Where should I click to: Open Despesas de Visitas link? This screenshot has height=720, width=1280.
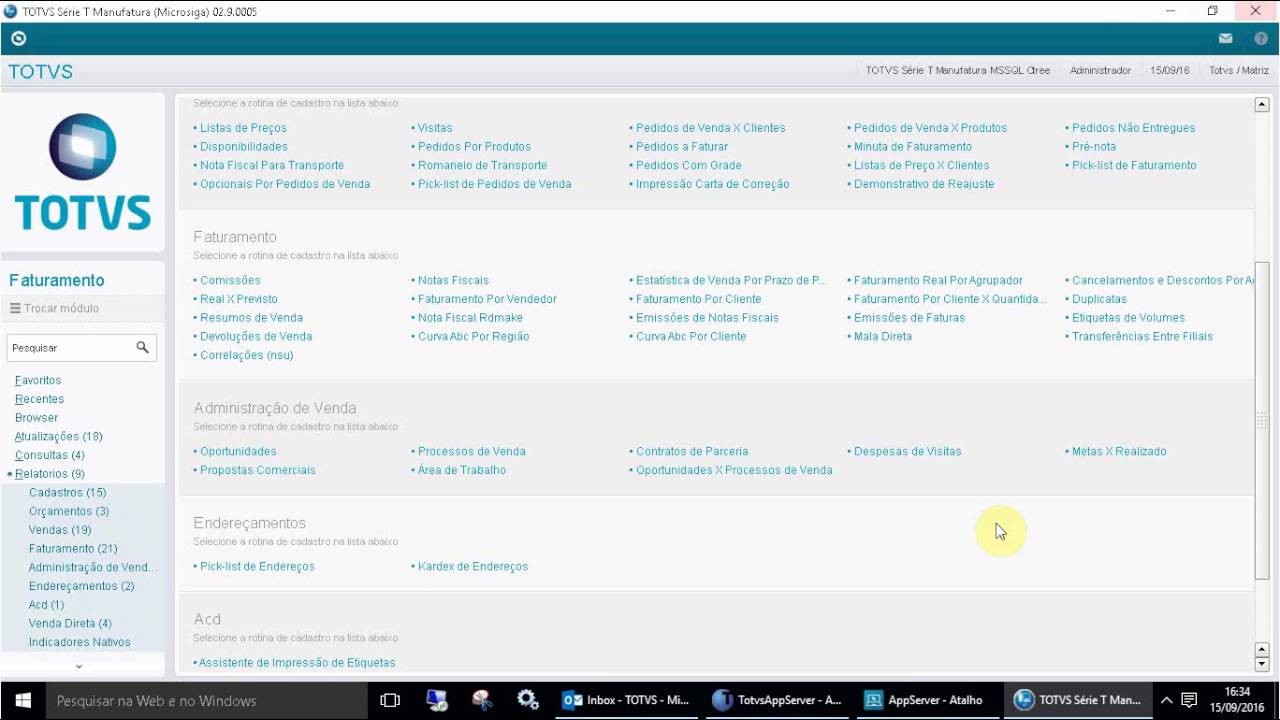coord(907,452)
